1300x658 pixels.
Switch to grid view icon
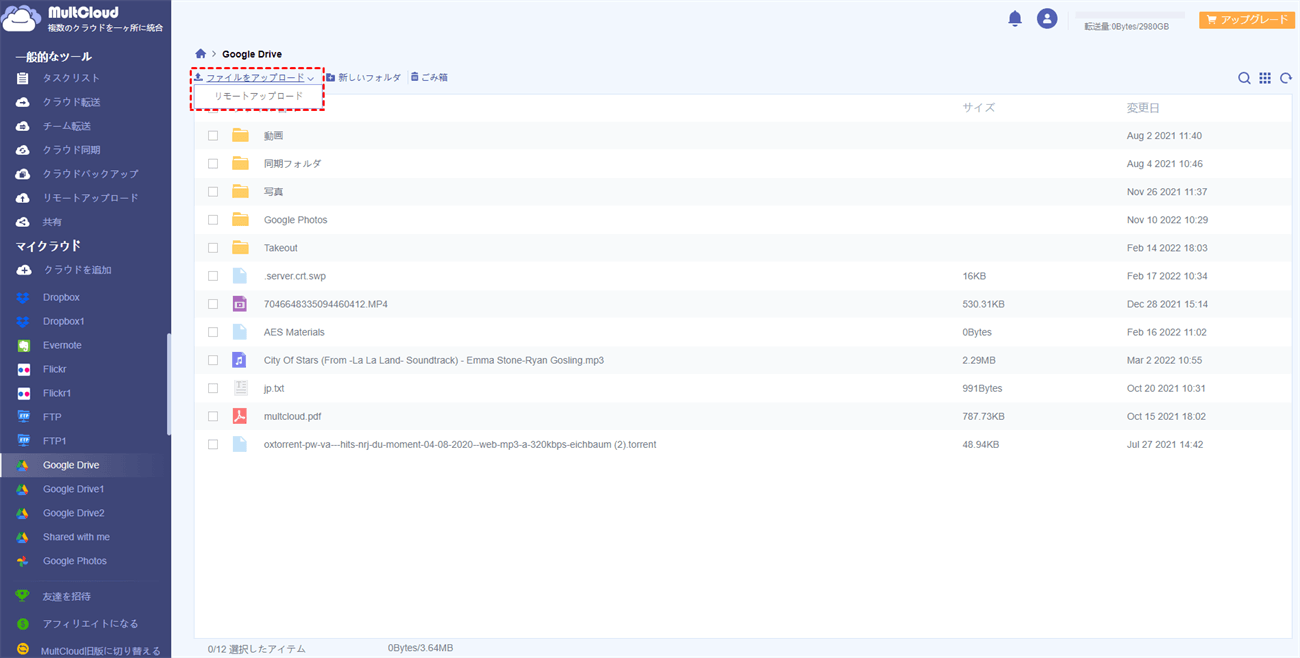pyautogui.click(x=1265, y=78)
